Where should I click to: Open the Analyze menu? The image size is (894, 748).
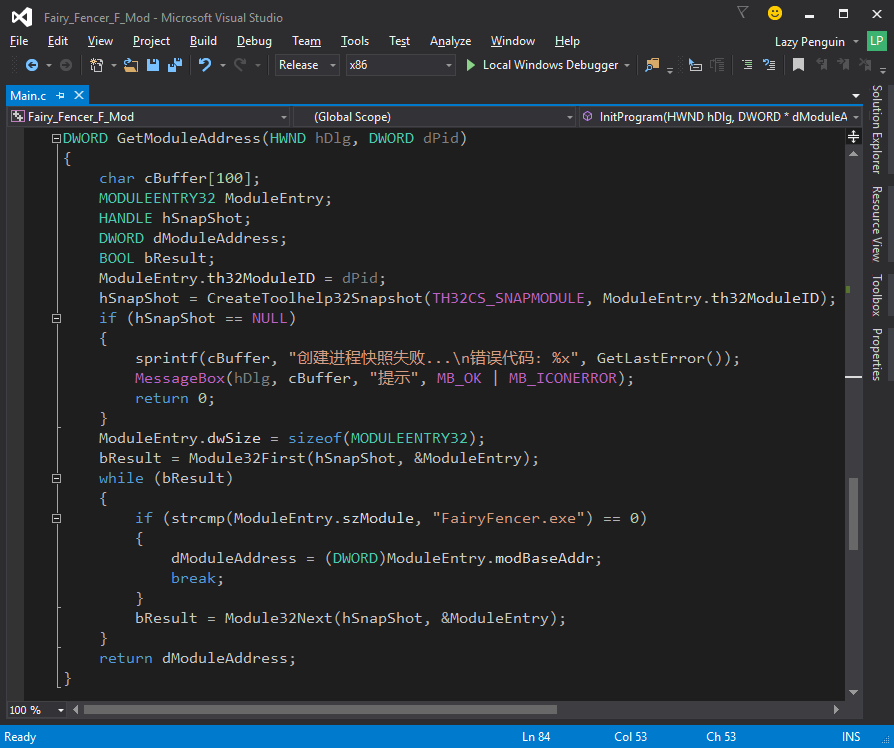[x=450, y=41]
